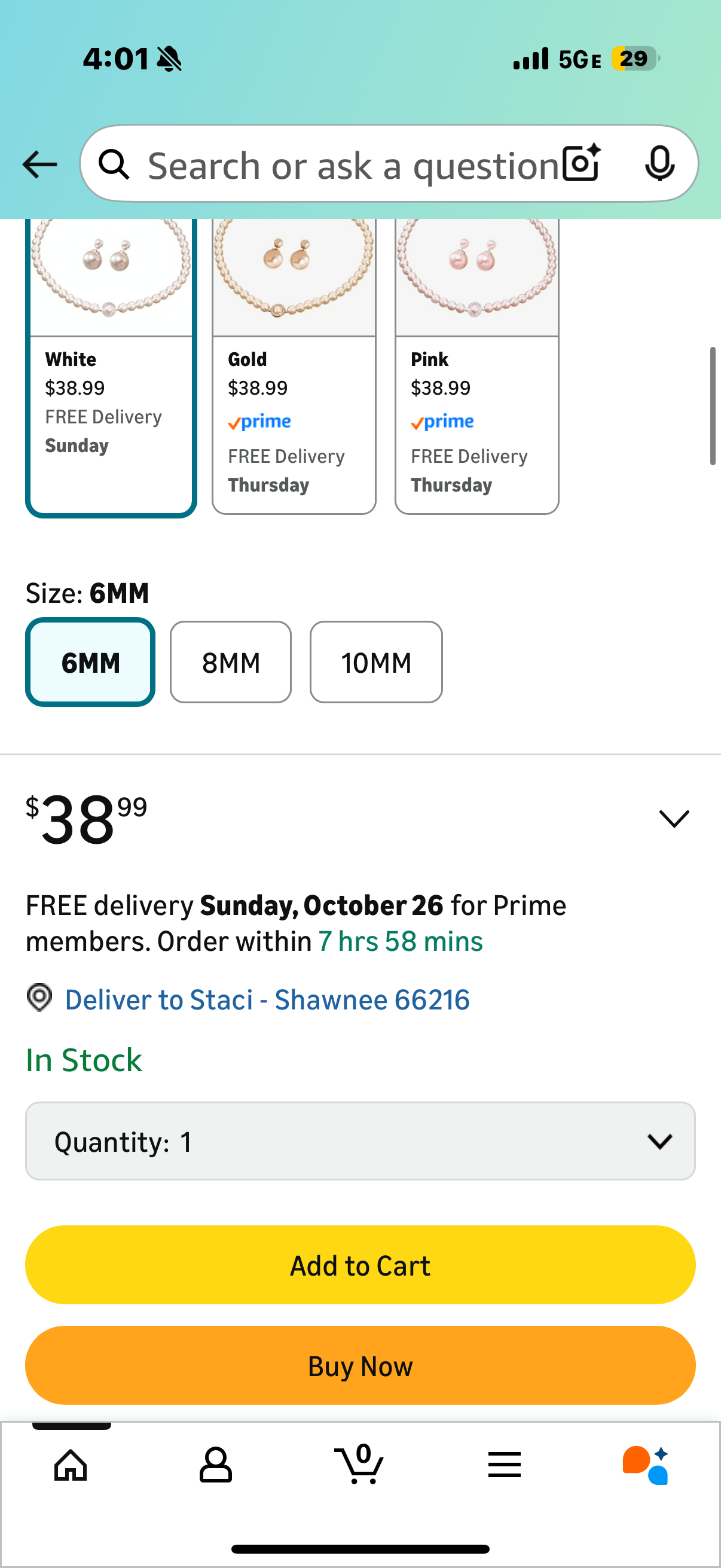Select the 10MM size option
Viewport: 721px width, 1568px height.
coord(376,662)
